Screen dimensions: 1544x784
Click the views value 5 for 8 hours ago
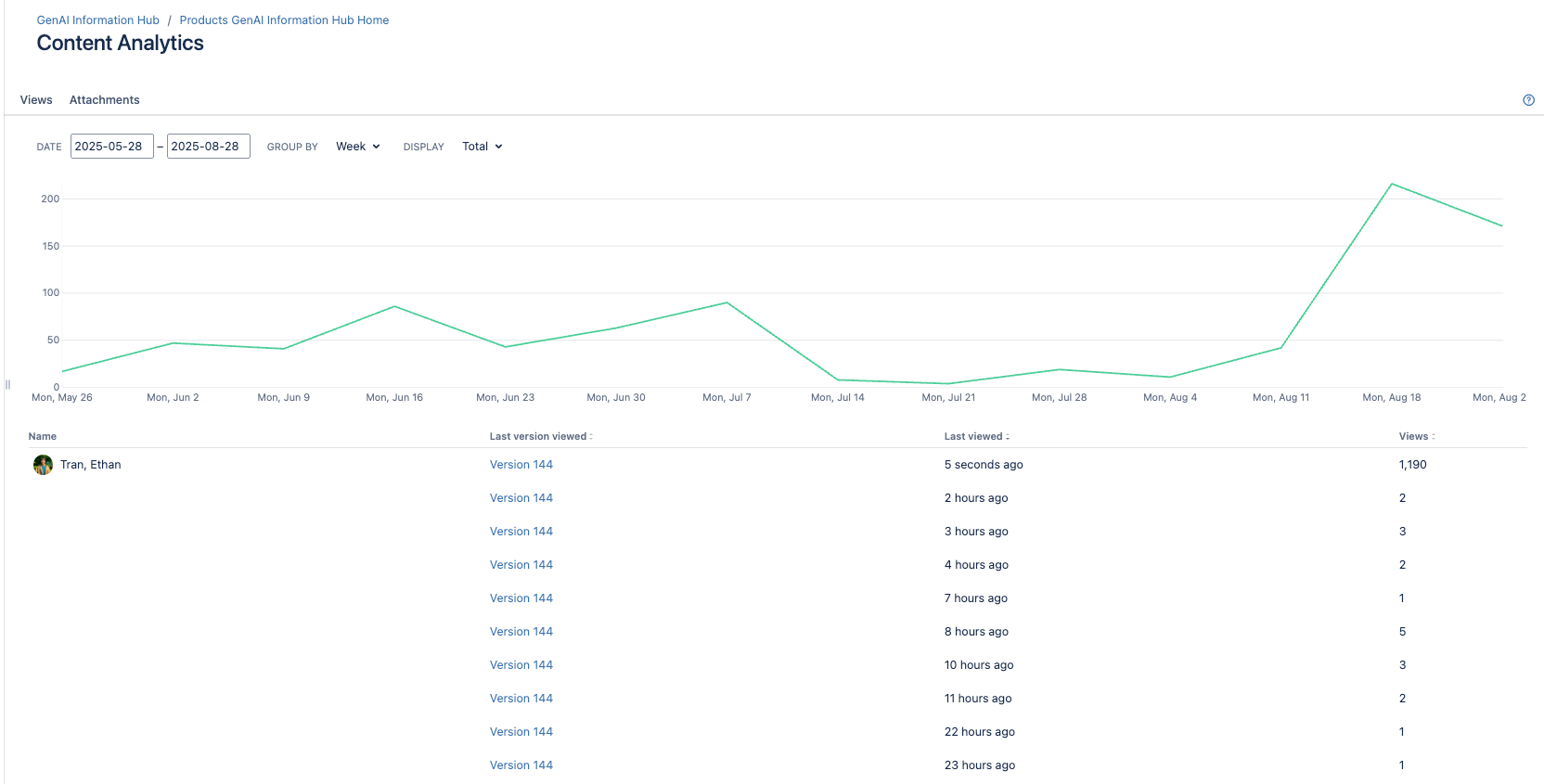point(1402,632)
